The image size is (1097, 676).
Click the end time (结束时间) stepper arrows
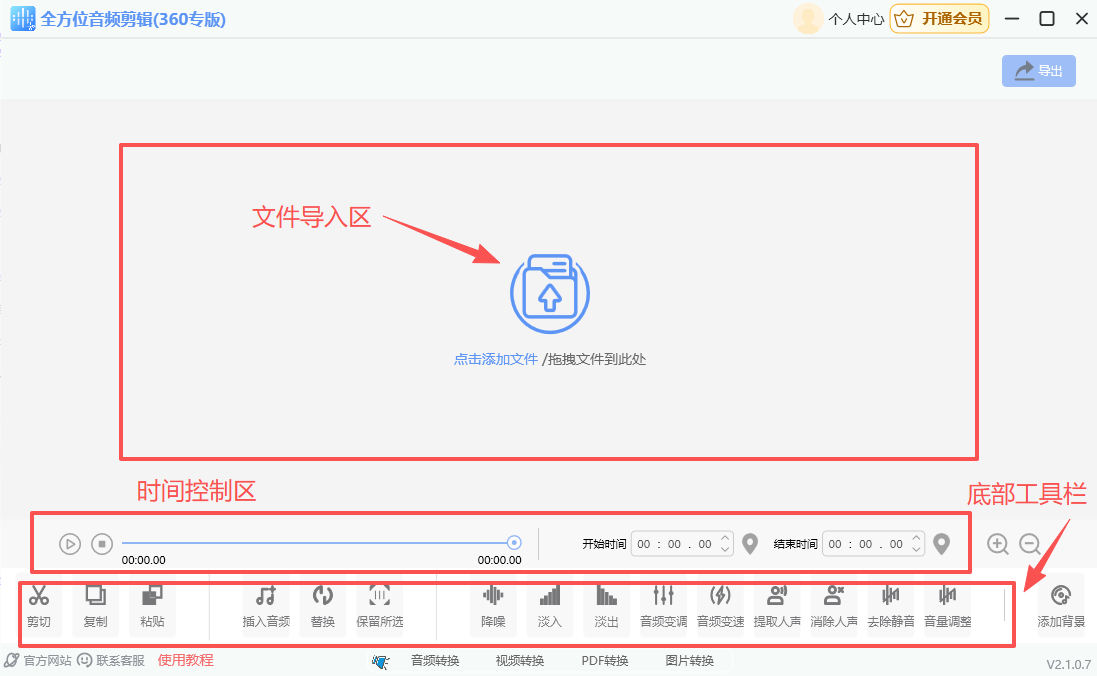pyautogui.click(x=916, y=544)
